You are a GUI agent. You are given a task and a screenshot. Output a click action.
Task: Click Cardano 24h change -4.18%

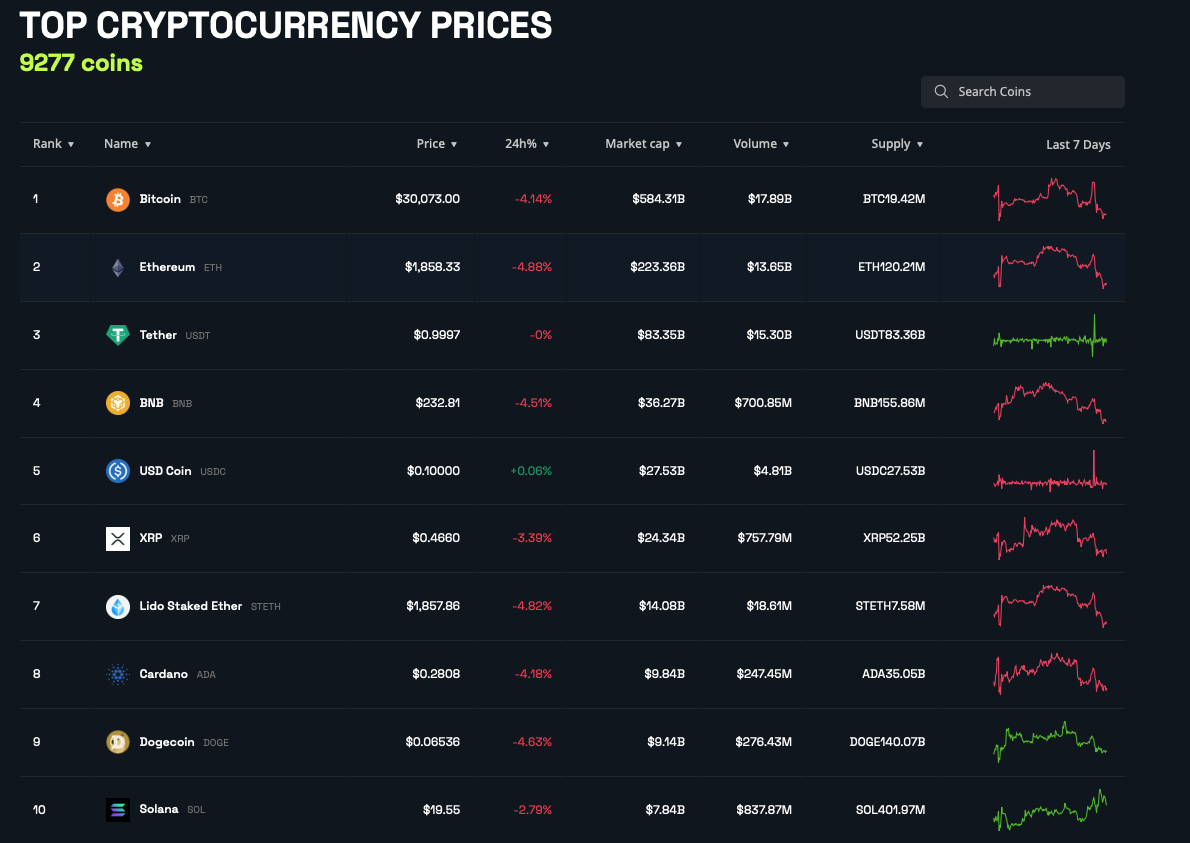pyautogui.click(x=533, y=674)
